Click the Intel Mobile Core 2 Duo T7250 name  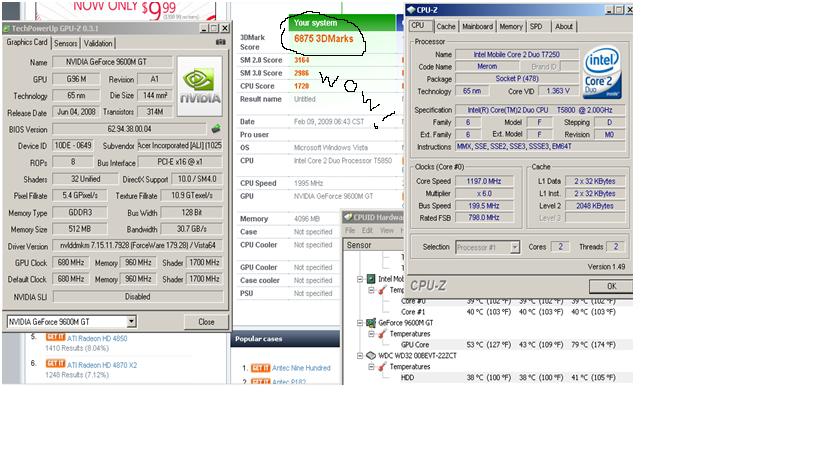click(x=516, y=54)
